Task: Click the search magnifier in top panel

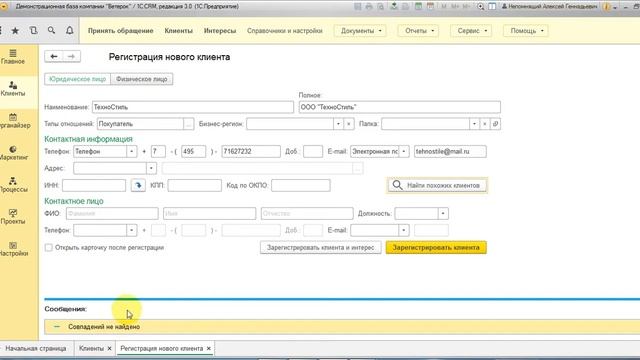Action: 51,31
